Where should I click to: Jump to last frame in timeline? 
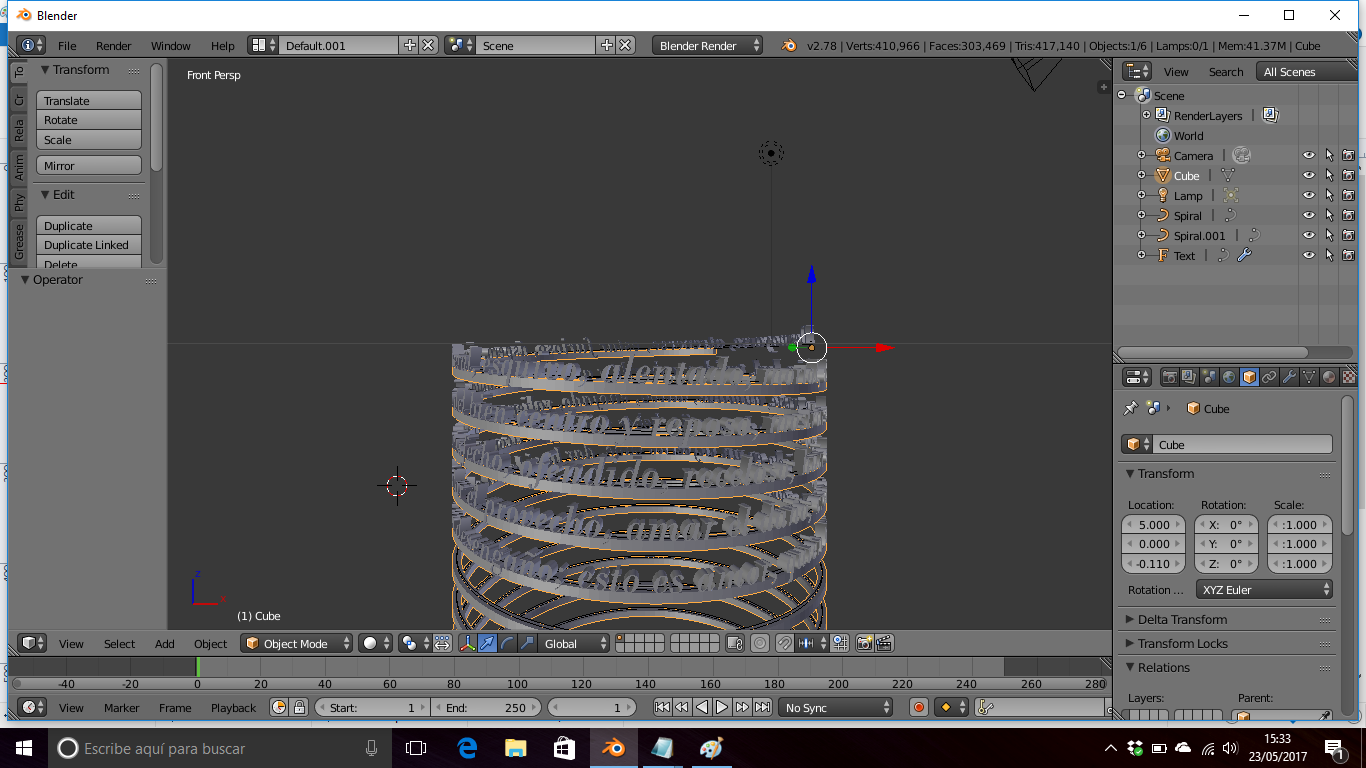(x=762, y=707)
